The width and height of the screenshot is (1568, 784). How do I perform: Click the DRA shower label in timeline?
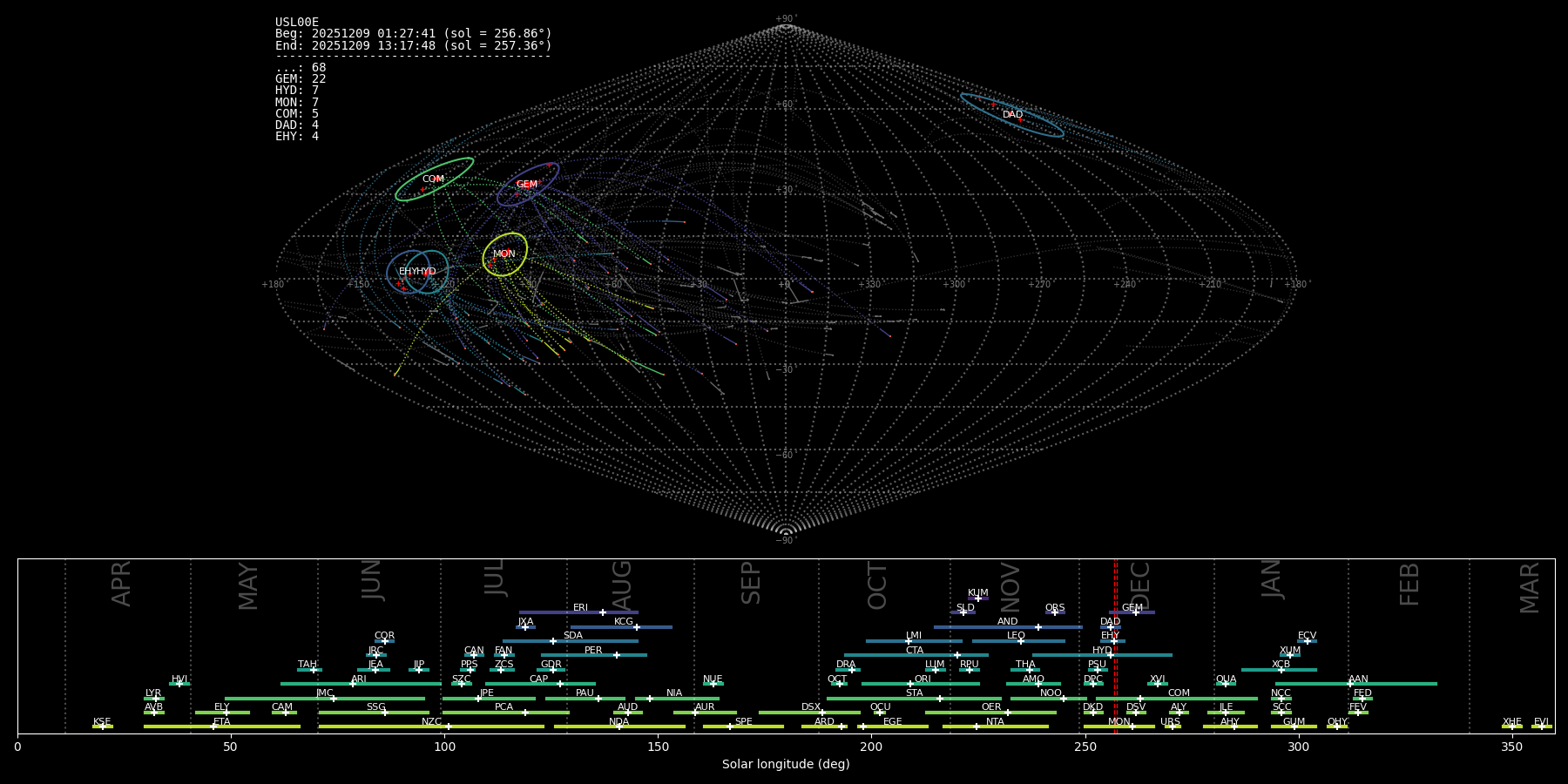846,665
